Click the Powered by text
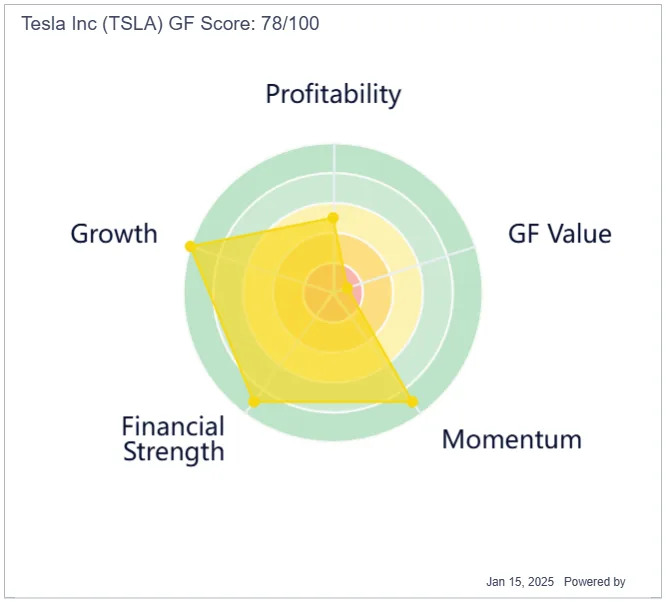 coord(594,582)
